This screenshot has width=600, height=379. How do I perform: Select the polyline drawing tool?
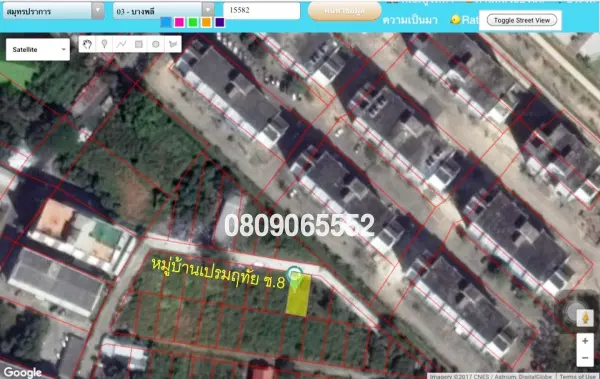(121, 44)
